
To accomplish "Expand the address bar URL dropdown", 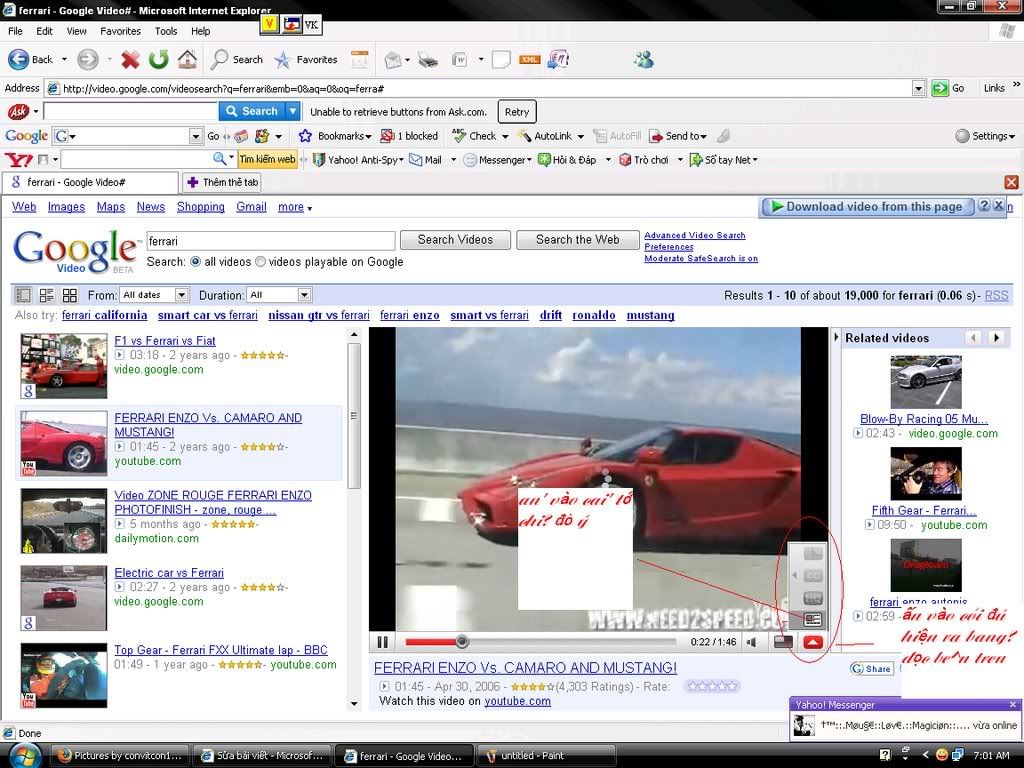I will click(x=919, y=88).
